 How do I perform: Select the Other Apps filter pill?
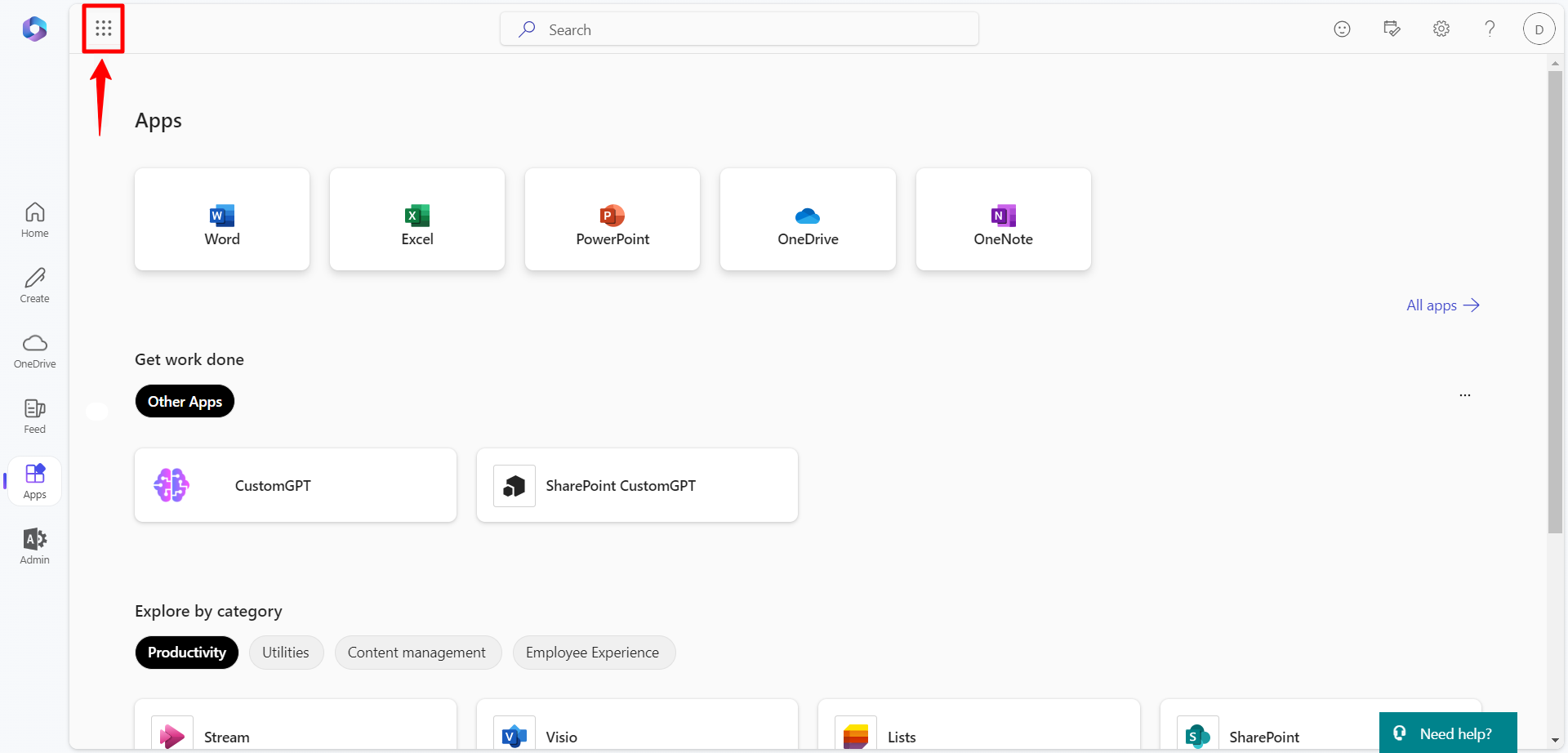point(185,401)
